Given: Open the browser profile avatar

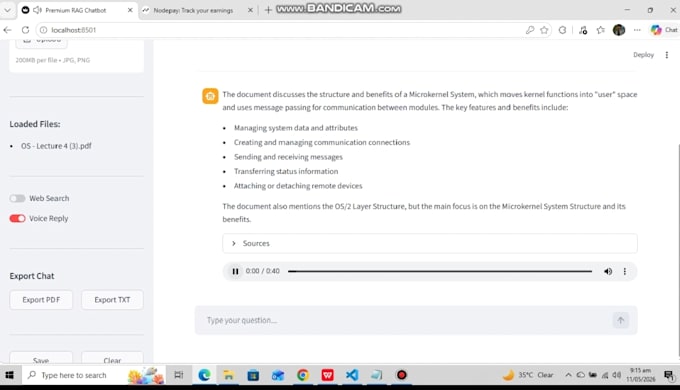Looking at the screenshot, I should click(619, 30).
